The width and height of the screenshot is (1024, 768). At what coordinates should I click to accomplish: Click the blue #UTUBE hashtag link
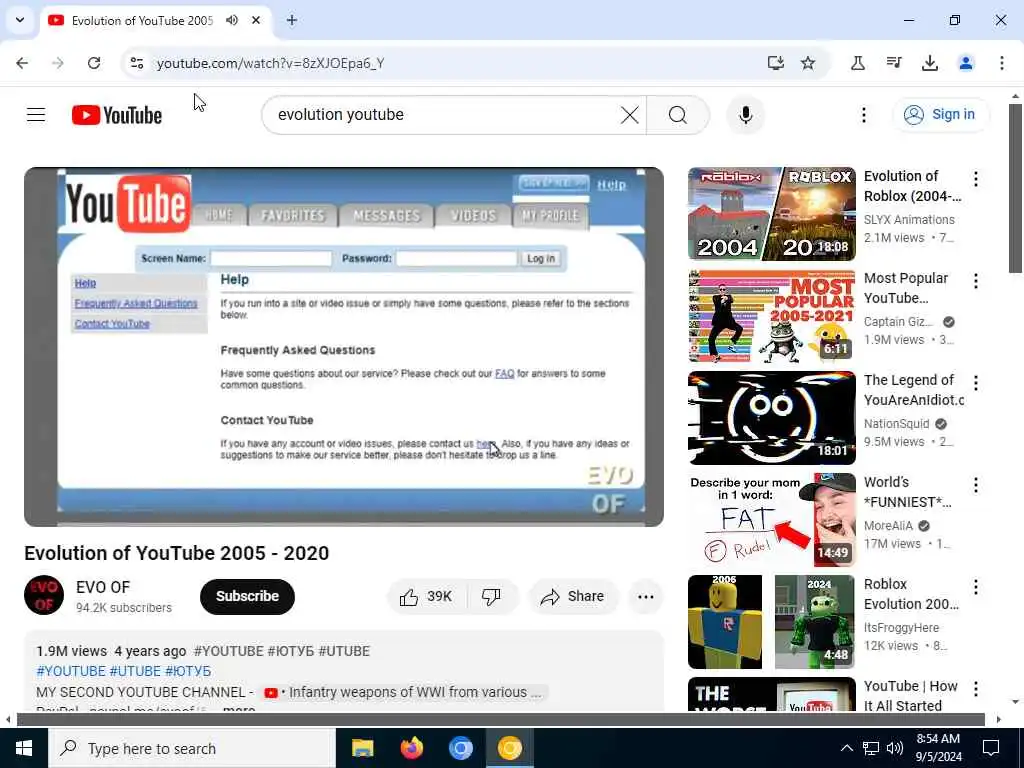click(135, 671)
